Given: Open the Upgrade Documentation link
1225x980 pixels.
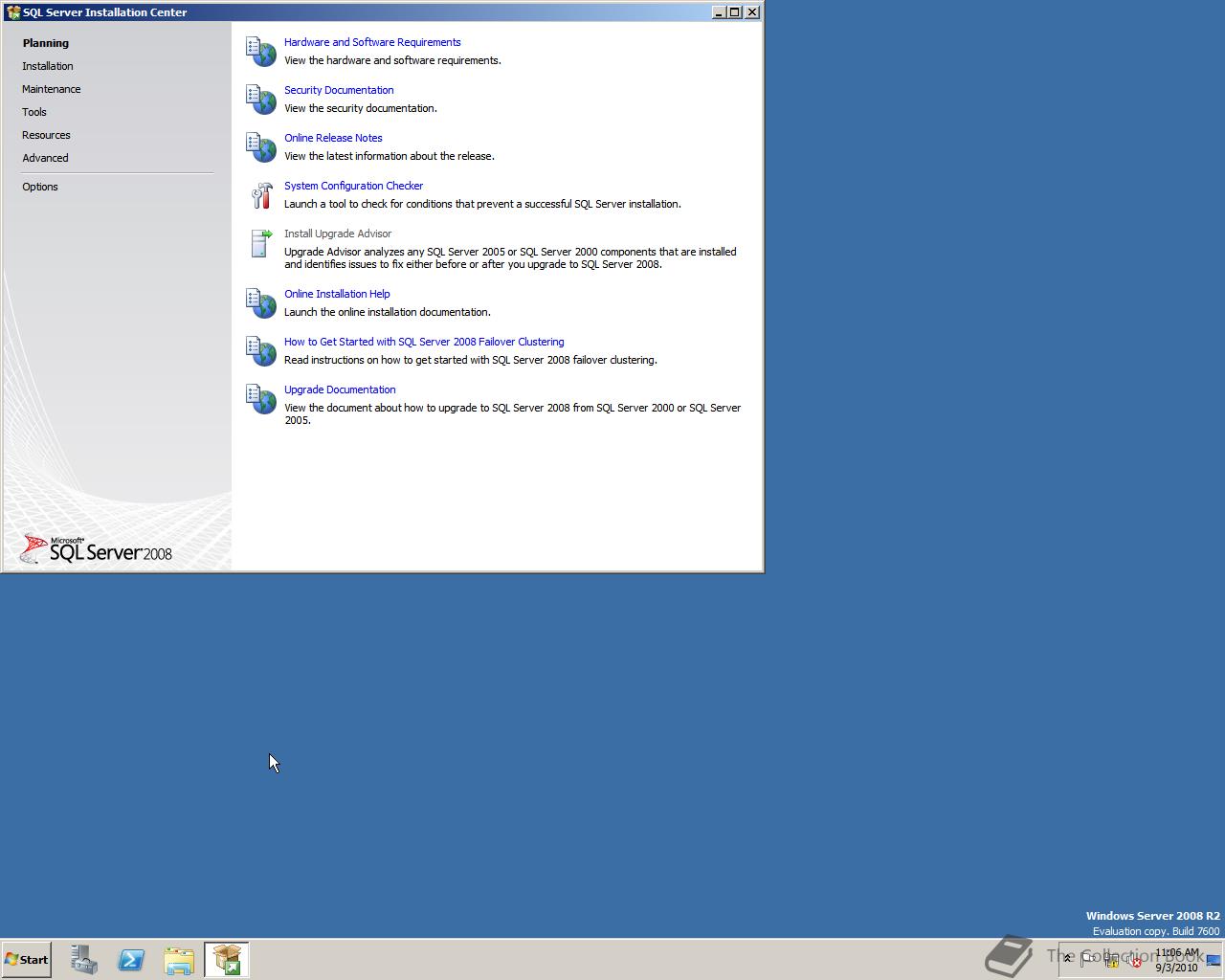Looking at the screenshot, I should 340,390.
